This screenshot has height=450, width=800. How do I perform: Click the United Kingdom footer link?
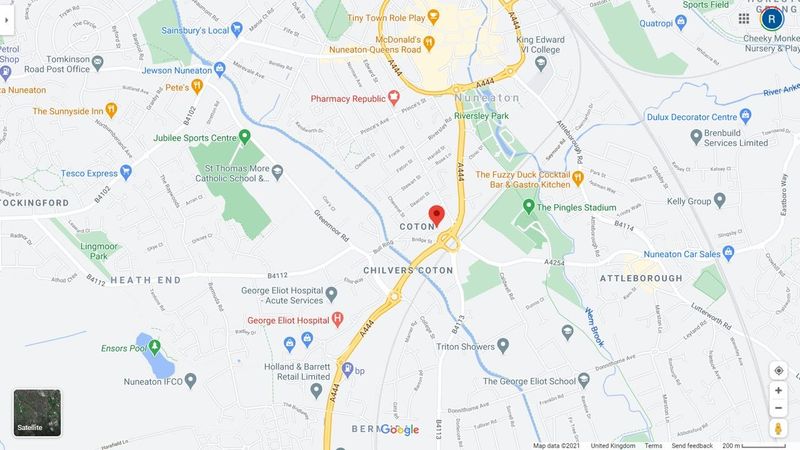point(613,446)
